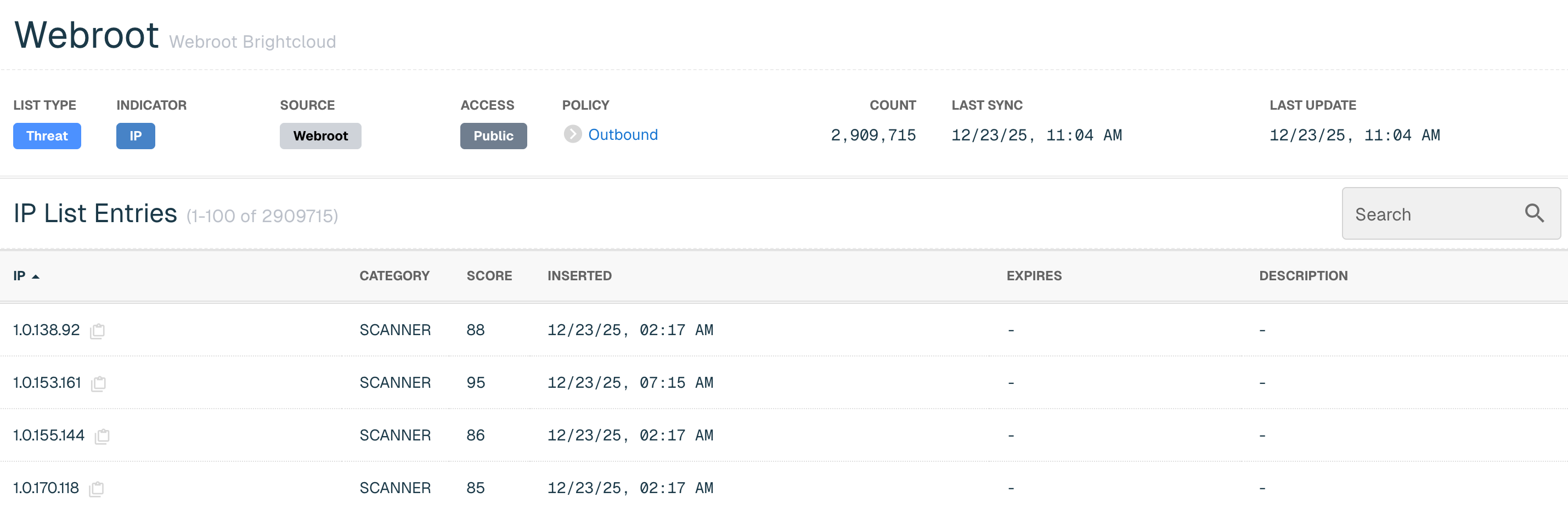Copy IP address 1.0.170.118

click(97, 489)
